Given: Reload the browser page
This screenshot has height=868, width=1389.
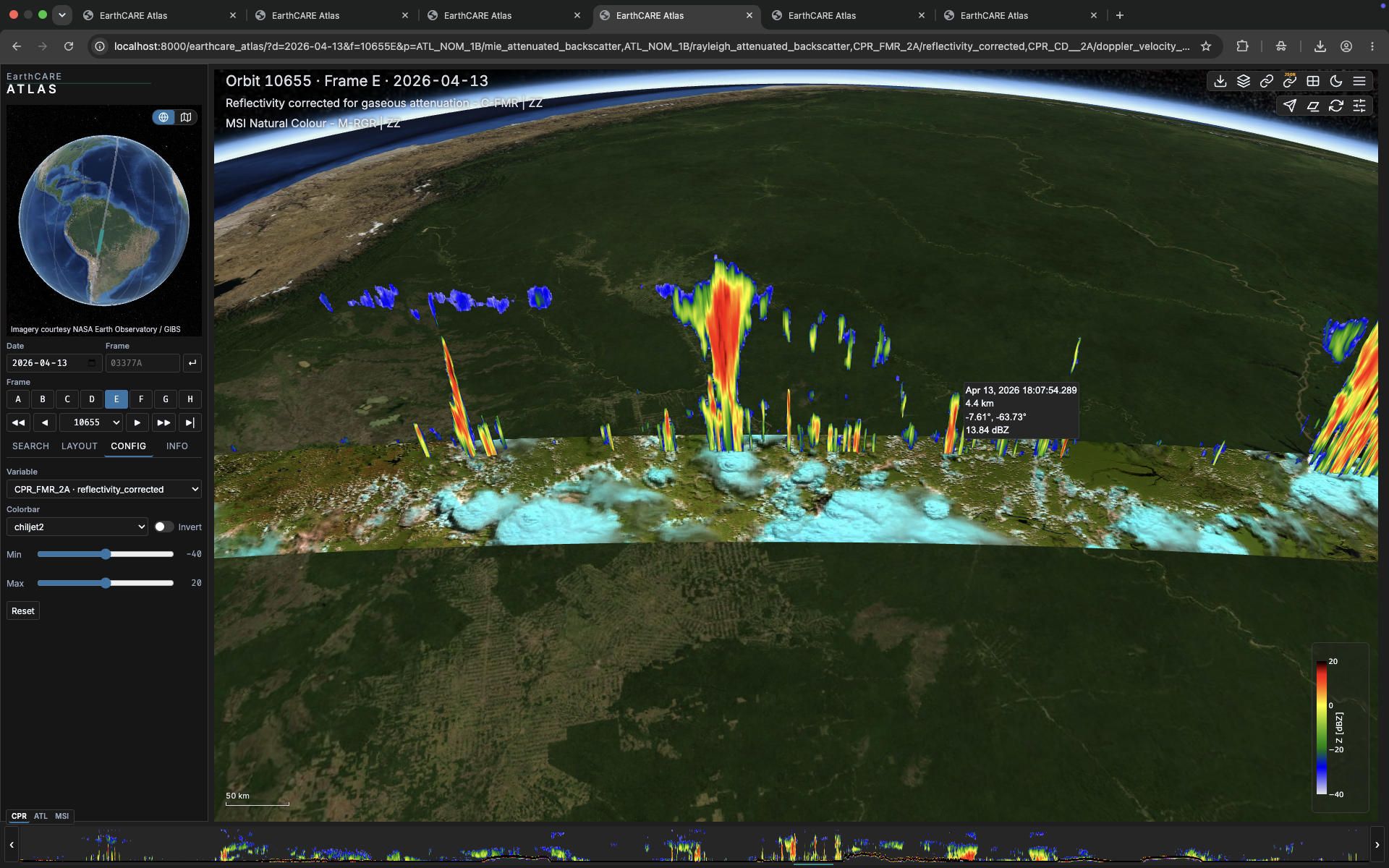Looking at the screenshot, I should click(69, 46).
